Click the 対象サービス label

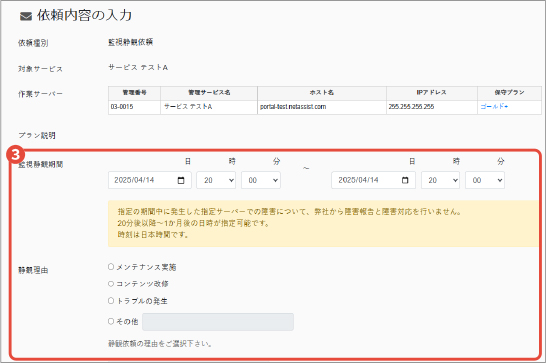[x=40, y=69]
